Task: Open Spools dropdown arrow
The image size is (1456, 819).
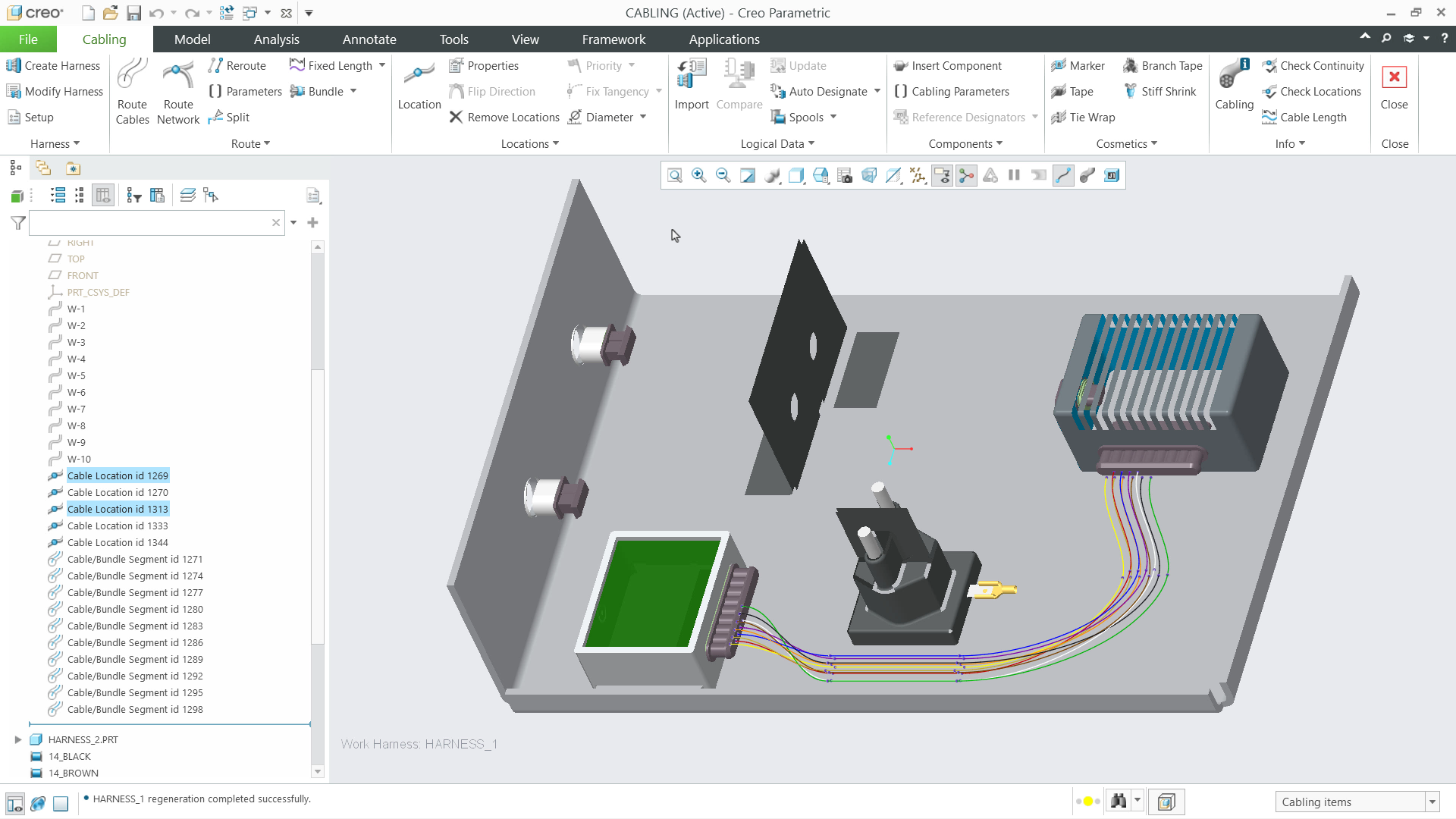Action: 833,118
